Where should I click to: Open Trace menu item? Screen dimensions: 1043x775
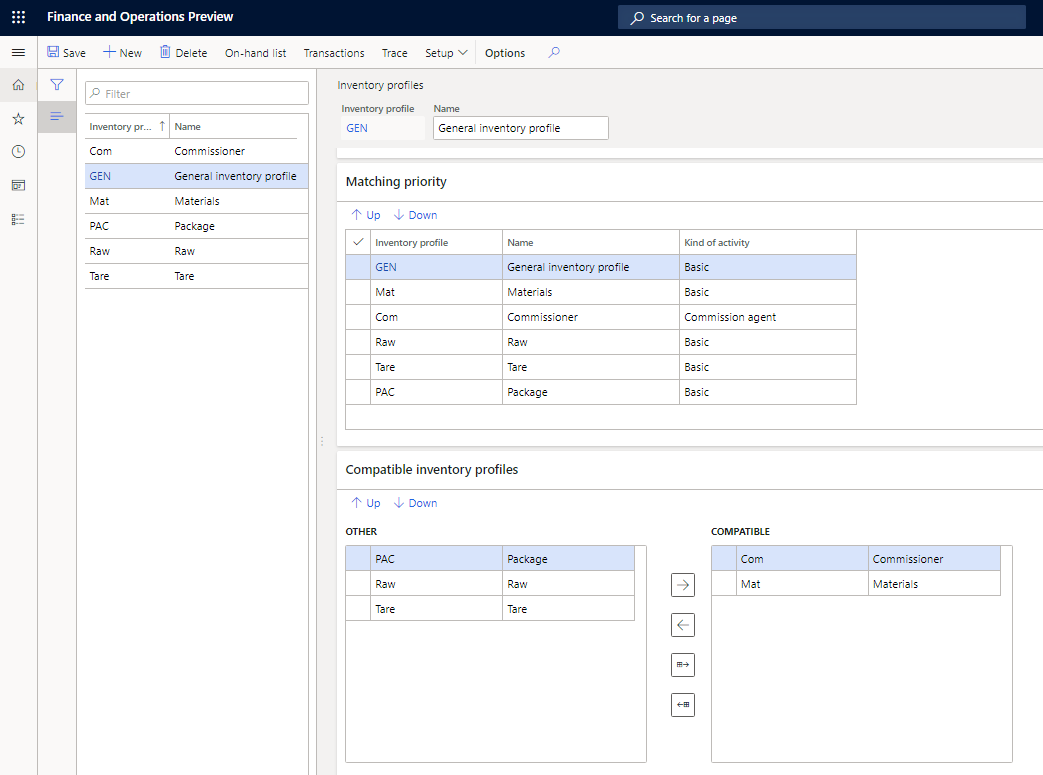pyautogui.click(x=394, y=53)
